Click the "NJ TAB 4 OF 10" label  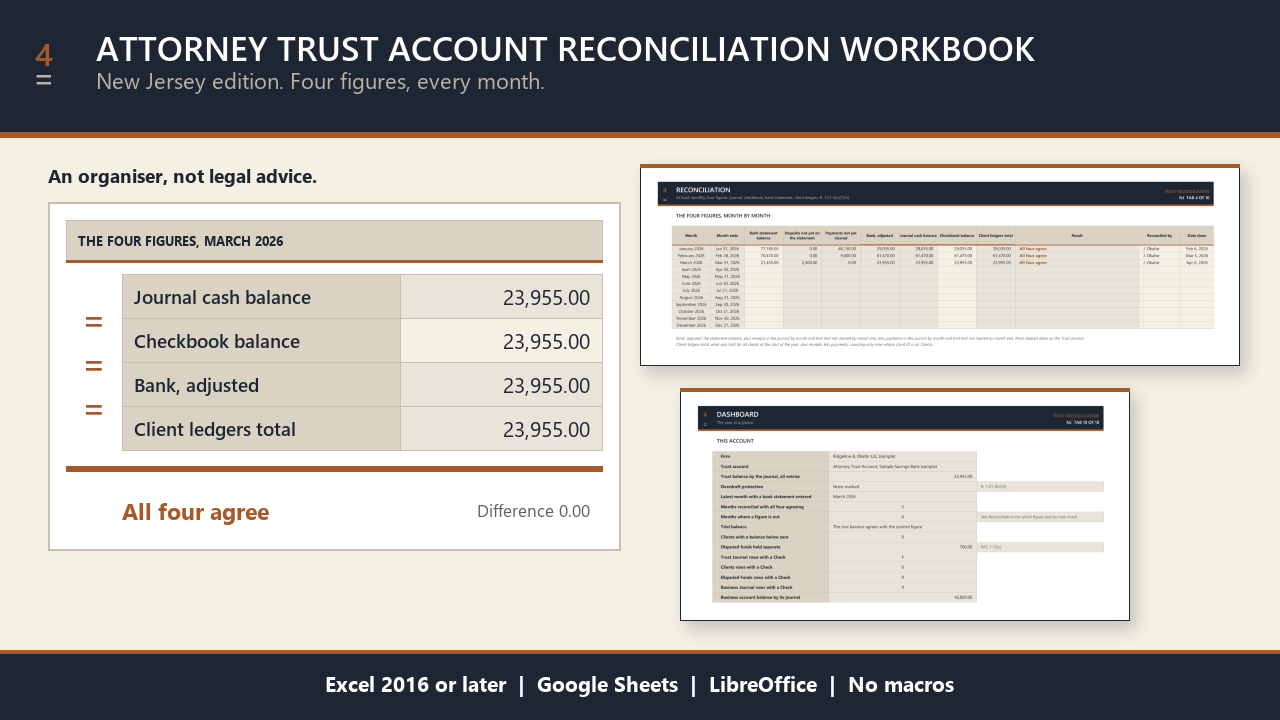coord(1194,198)
